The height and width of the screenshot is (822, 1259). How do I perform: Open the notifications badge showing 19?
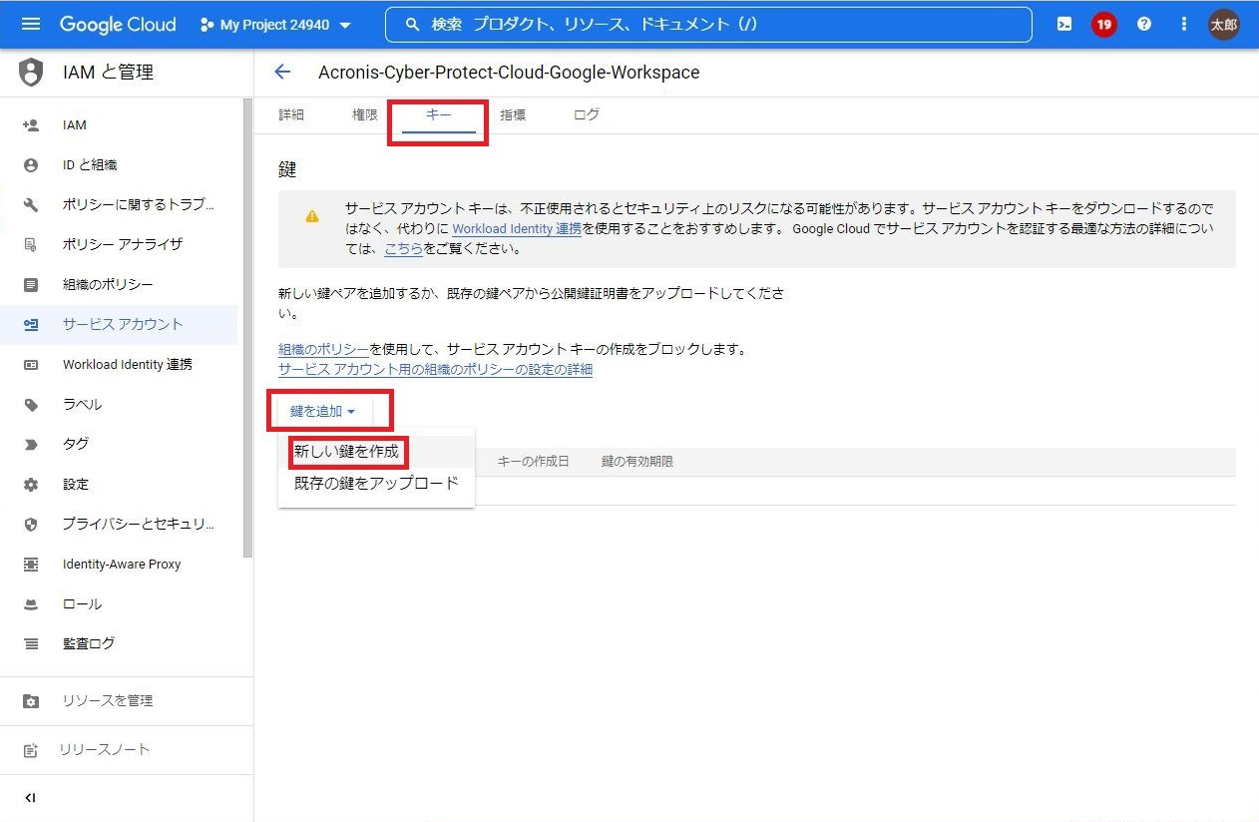pos(1104,24)
